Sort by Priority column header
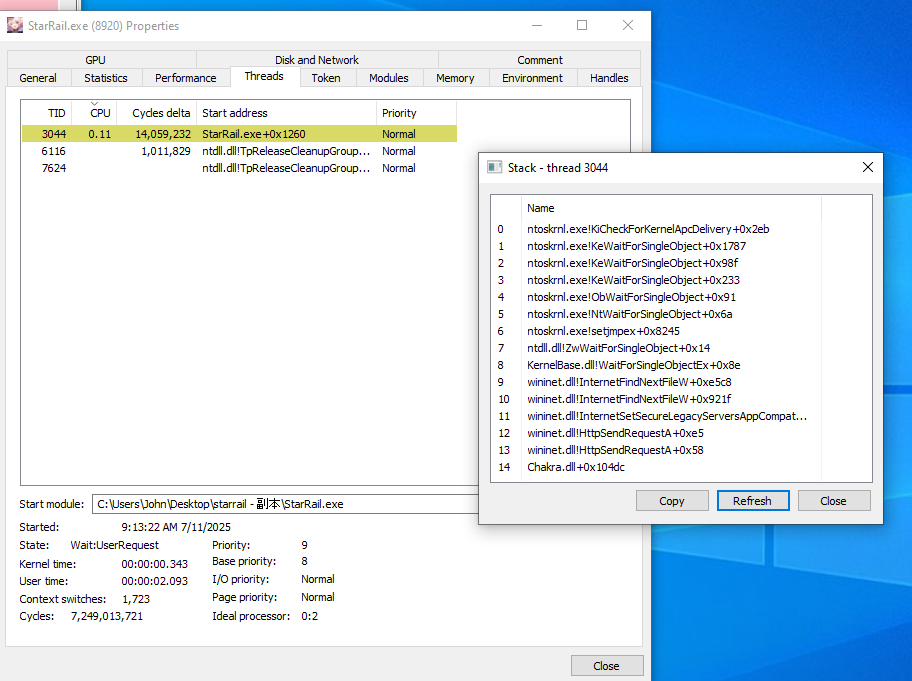 point(416,113)
